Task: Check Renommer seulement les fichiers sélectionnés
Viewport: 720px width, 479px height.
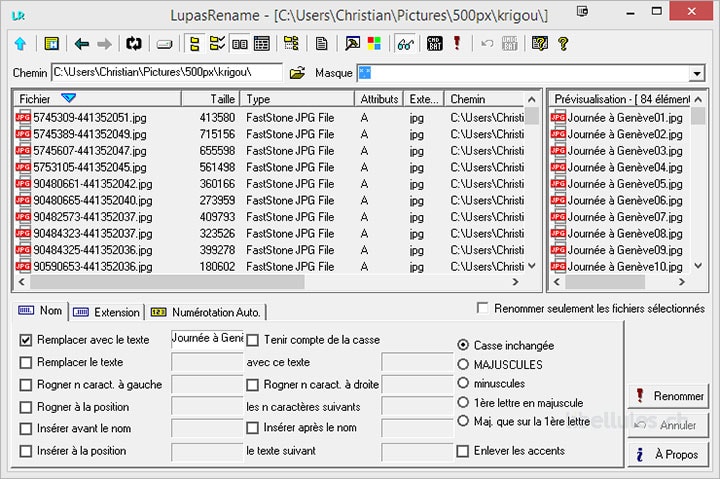Action: click(483, 308)
